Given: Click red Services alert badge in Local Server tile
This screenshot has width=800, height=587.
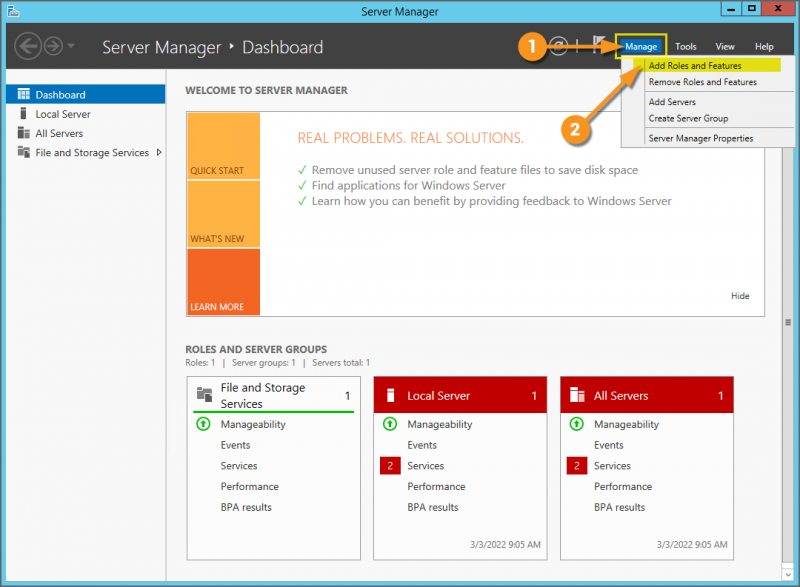Looking at the screenshot, I should pyautogui.click(x=390, y=466).
